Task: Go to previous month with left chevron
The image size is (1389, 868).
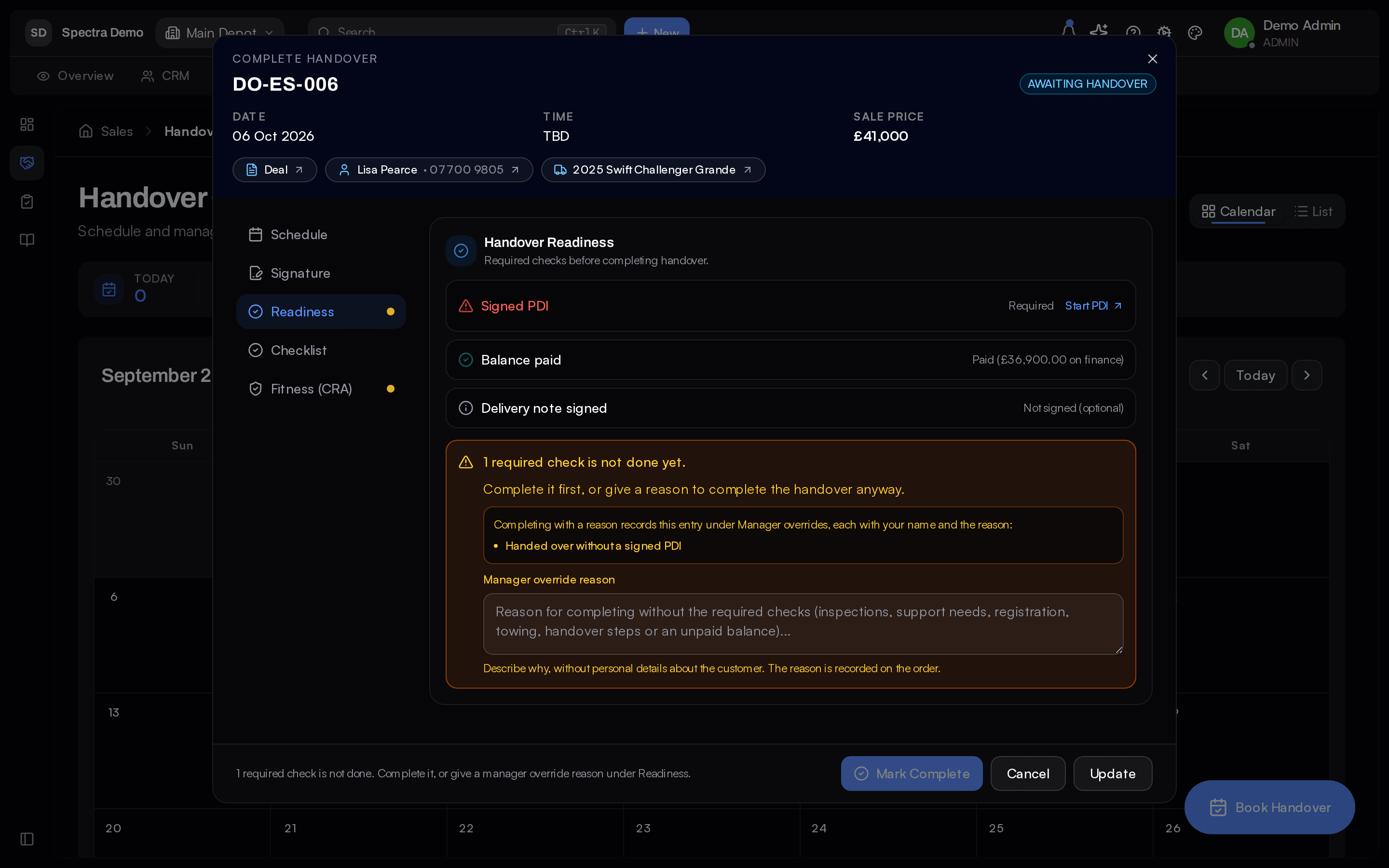Action: pos(1204,376)
